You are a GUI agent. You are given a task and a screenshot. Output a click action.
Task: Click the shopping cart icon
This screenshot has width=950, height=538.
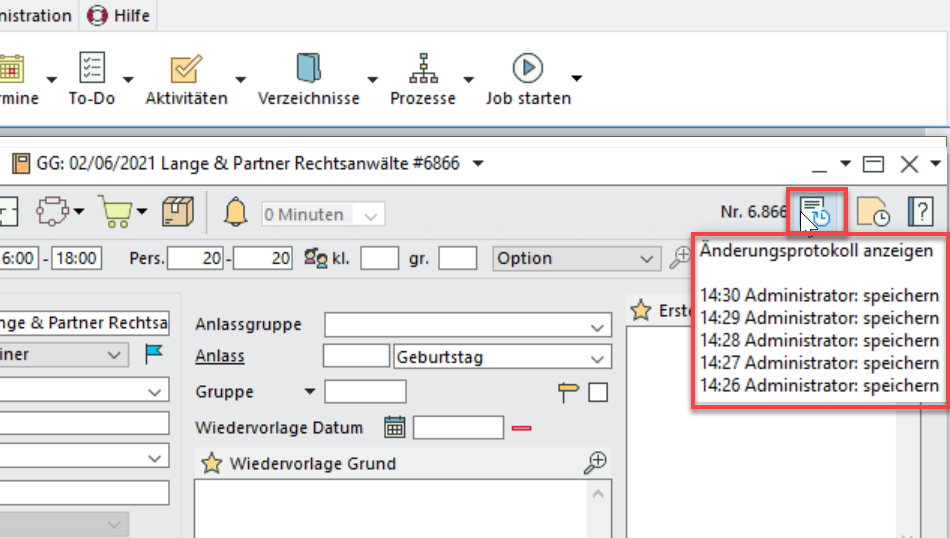(116, 212)
